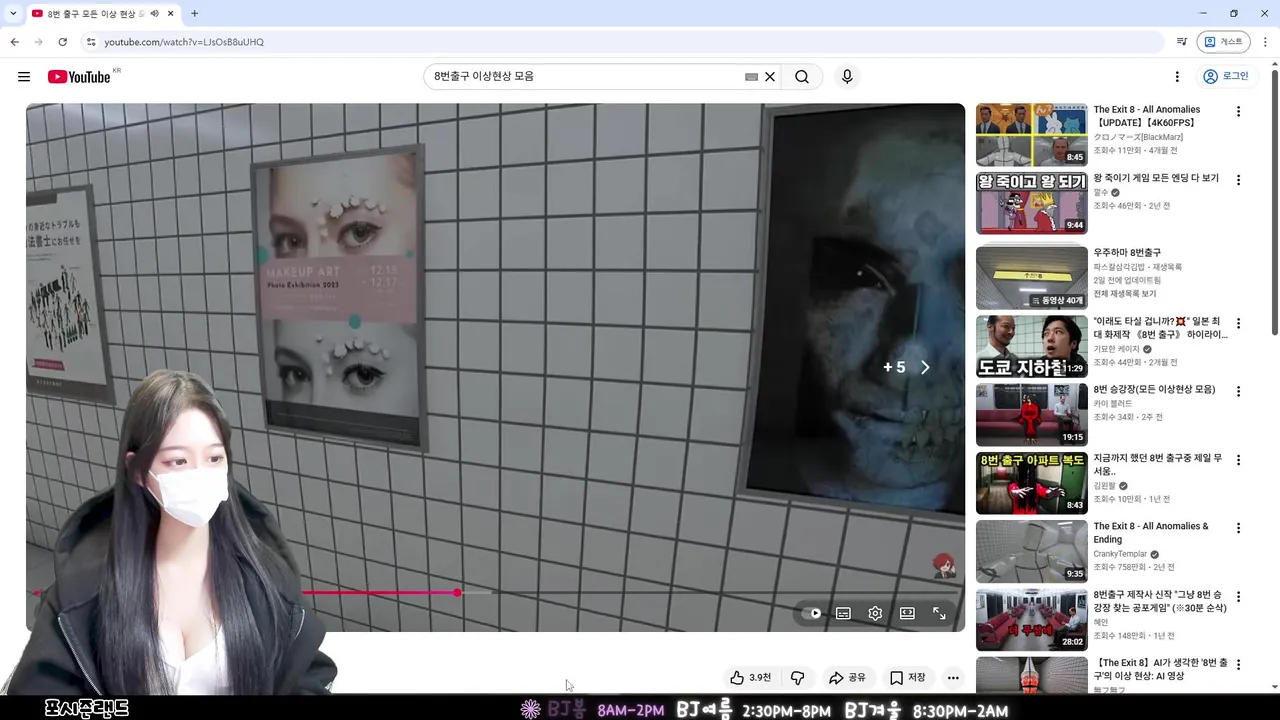Screen dimensions: 1280x720
Task: Open 왕 죽이기 게임 모든 엔딩 video title
Action: click(x=1156, y=178)
